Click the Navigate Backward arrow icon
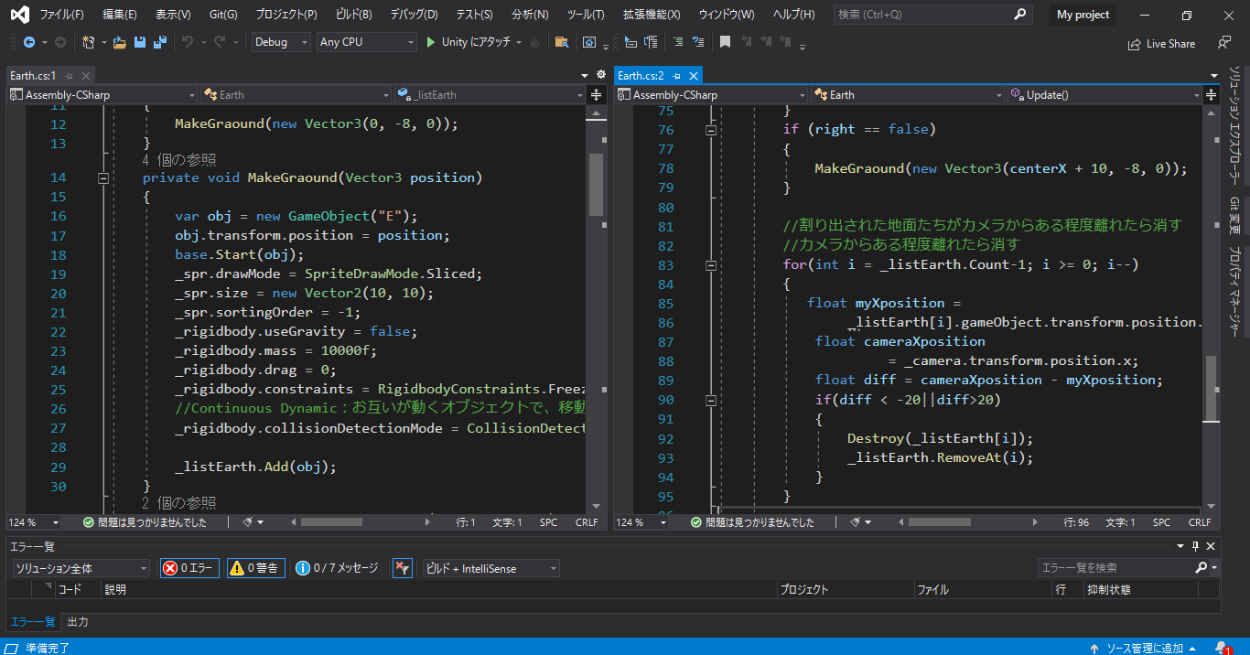Viewport: 1250px width, 655px height. [28, 42]
